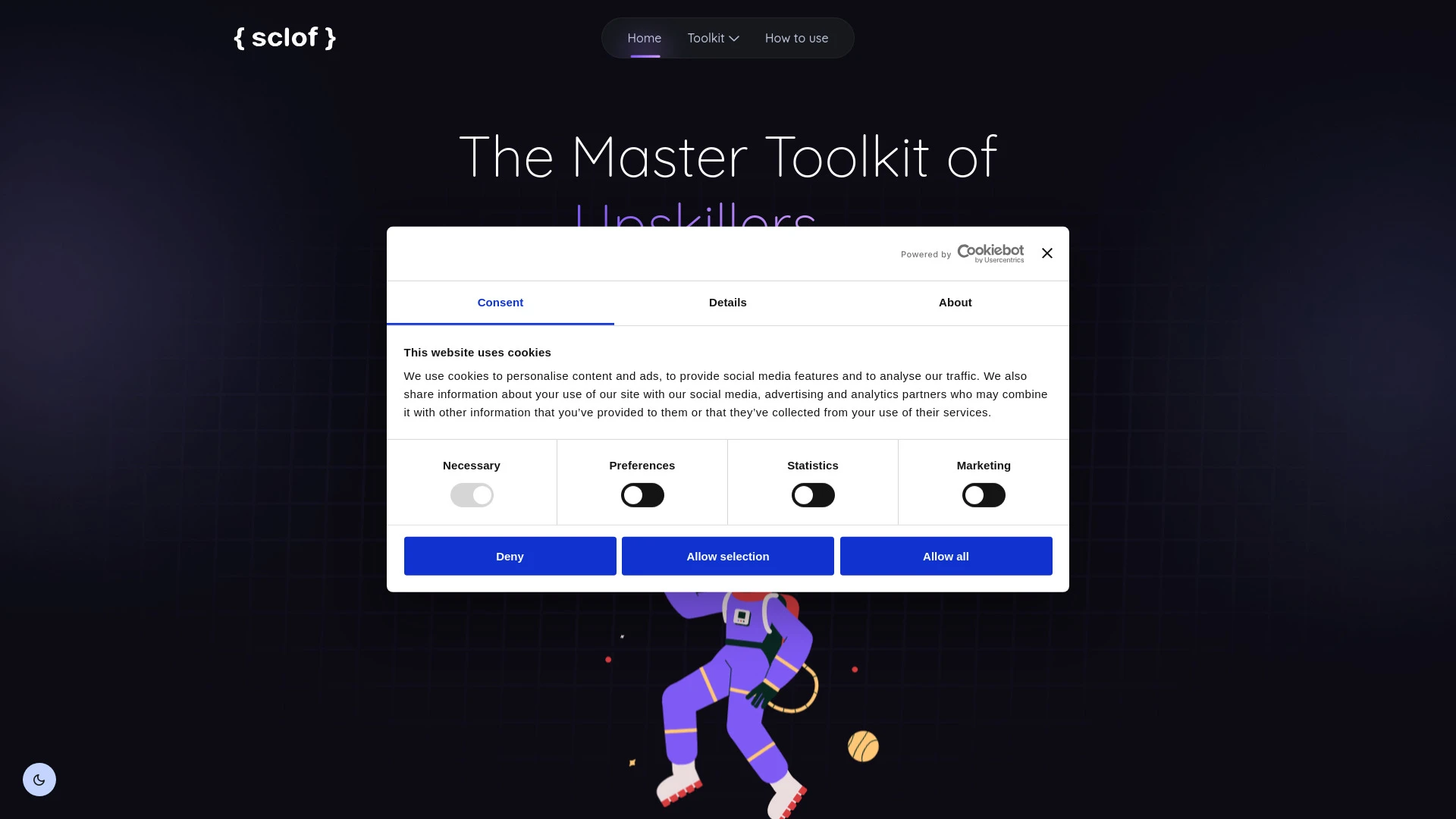Click the basketball object icon
This screenshot has height=819, width=1456.
[864, 746]
